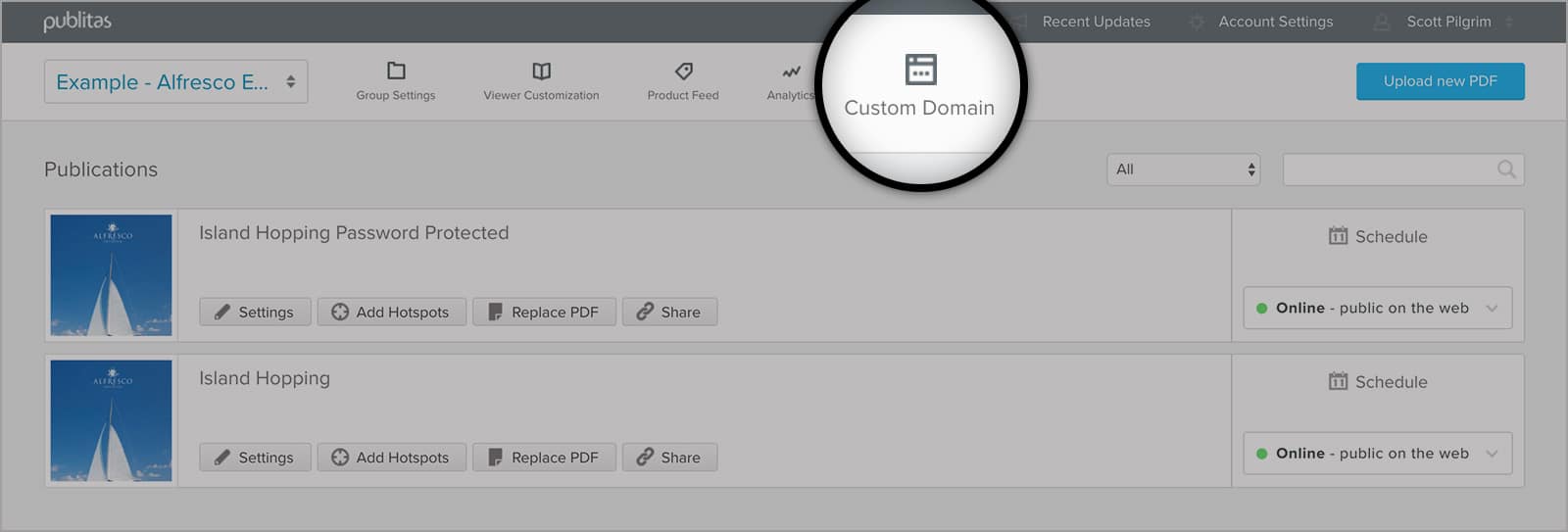This screenshot has width=1568, height=532.
Task: Open Group Settings folder icon
Action: [396, 72]
